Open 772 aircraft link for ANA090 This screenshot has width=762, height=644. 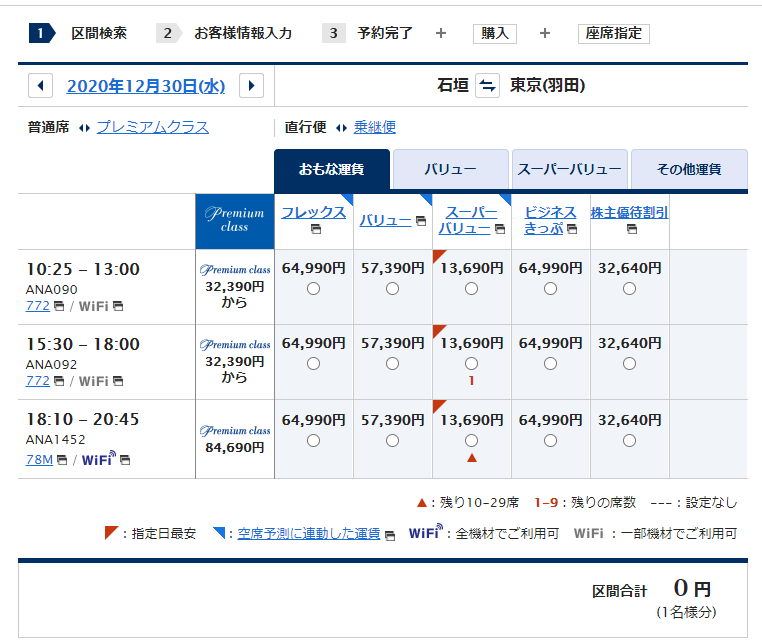point(38,306)
